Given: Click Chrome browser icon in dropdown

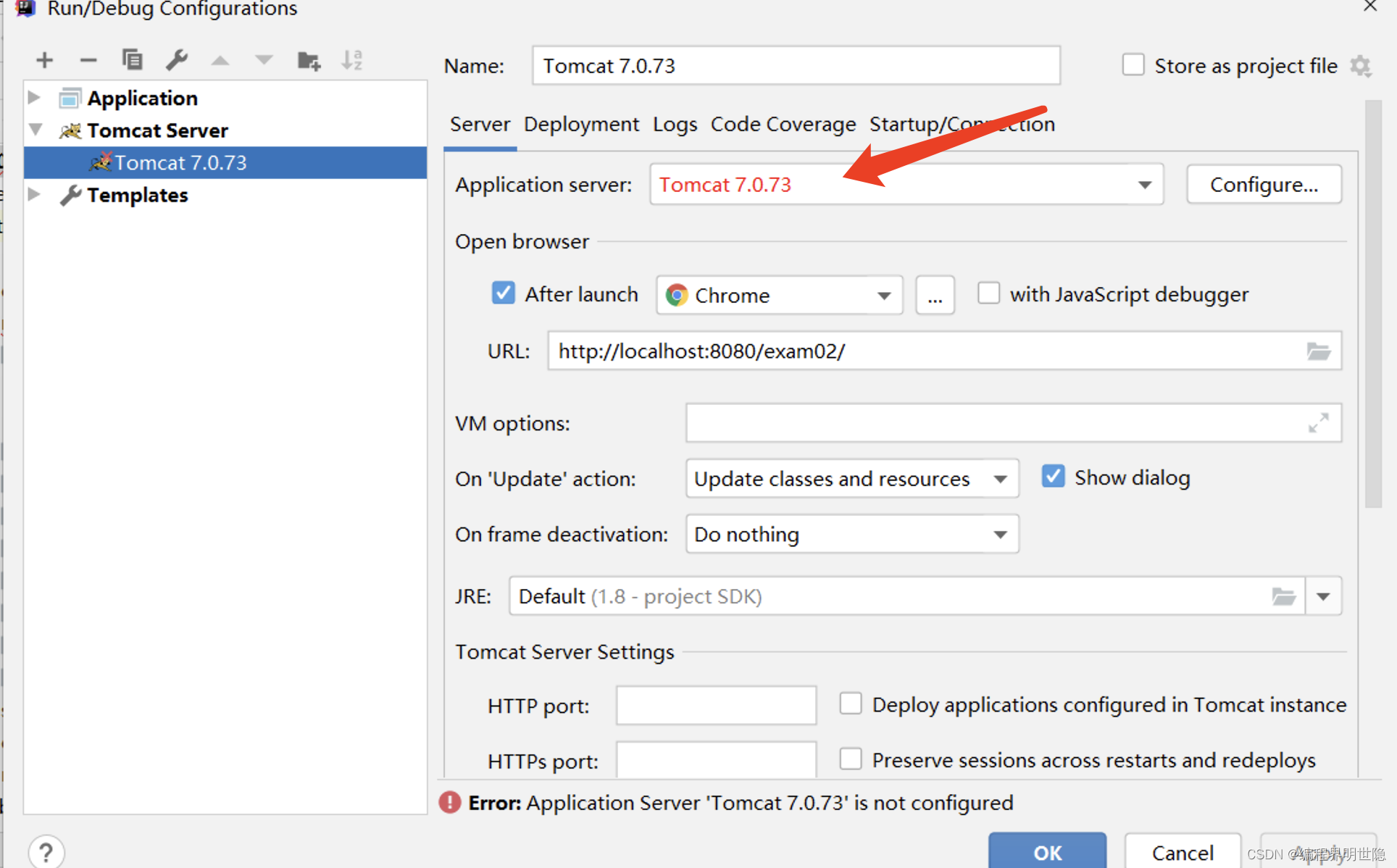Looking at the screenshot, I should tap(677, 295).
